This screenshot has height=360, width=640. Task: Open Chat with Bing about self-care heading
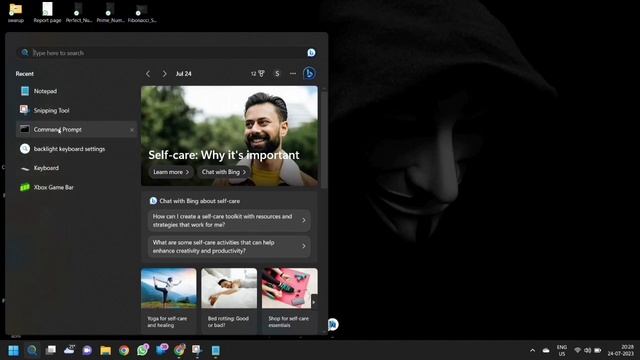click(195, 201)
